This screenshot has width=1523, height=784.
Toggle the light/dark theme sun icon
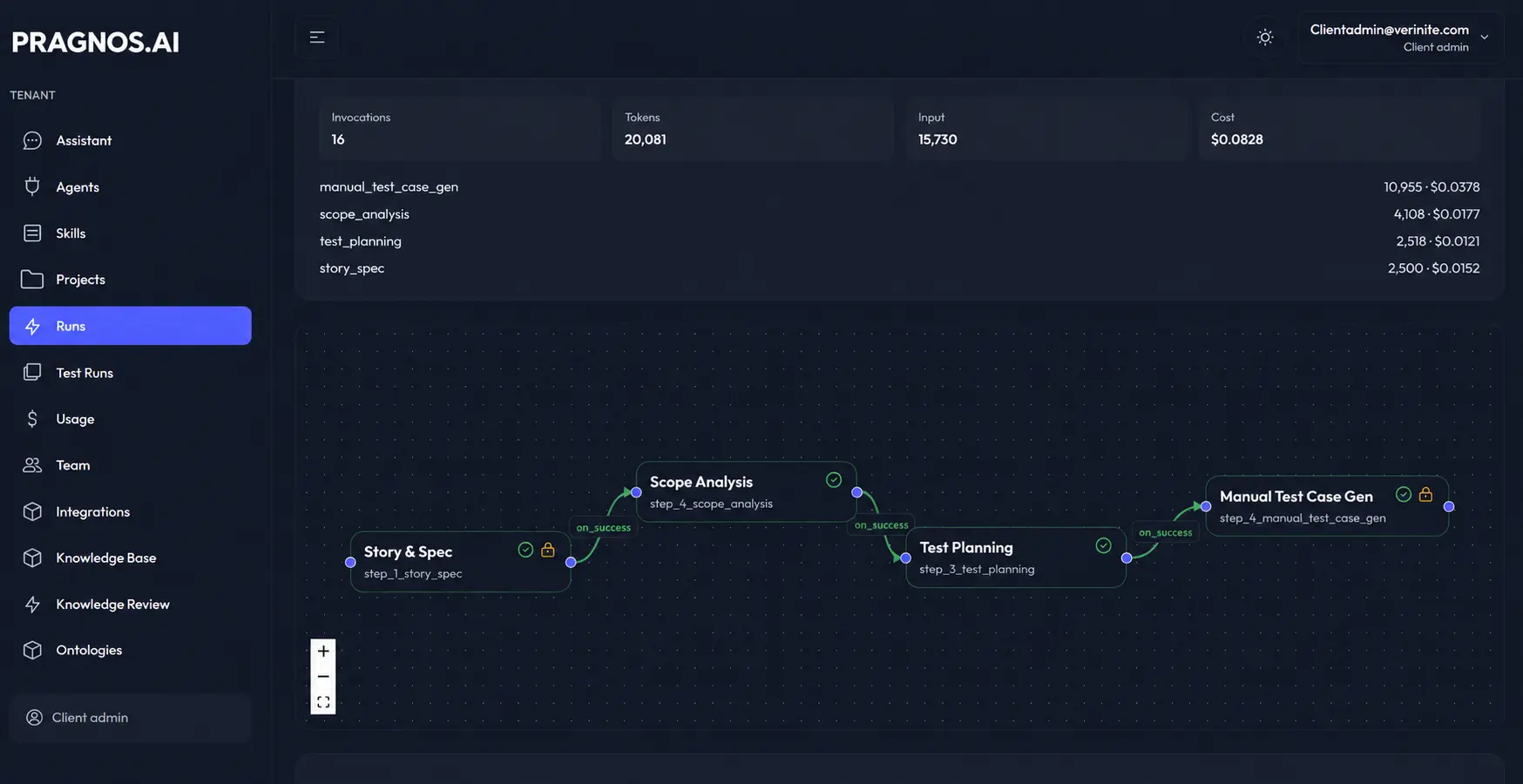1265,37
